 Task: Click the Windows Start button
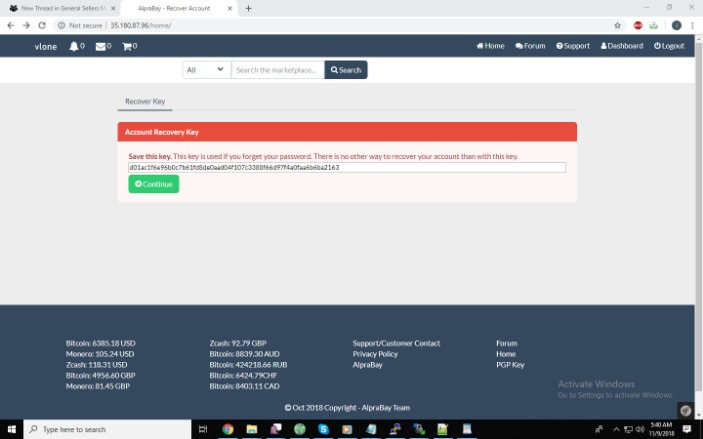tap(11, 429)
